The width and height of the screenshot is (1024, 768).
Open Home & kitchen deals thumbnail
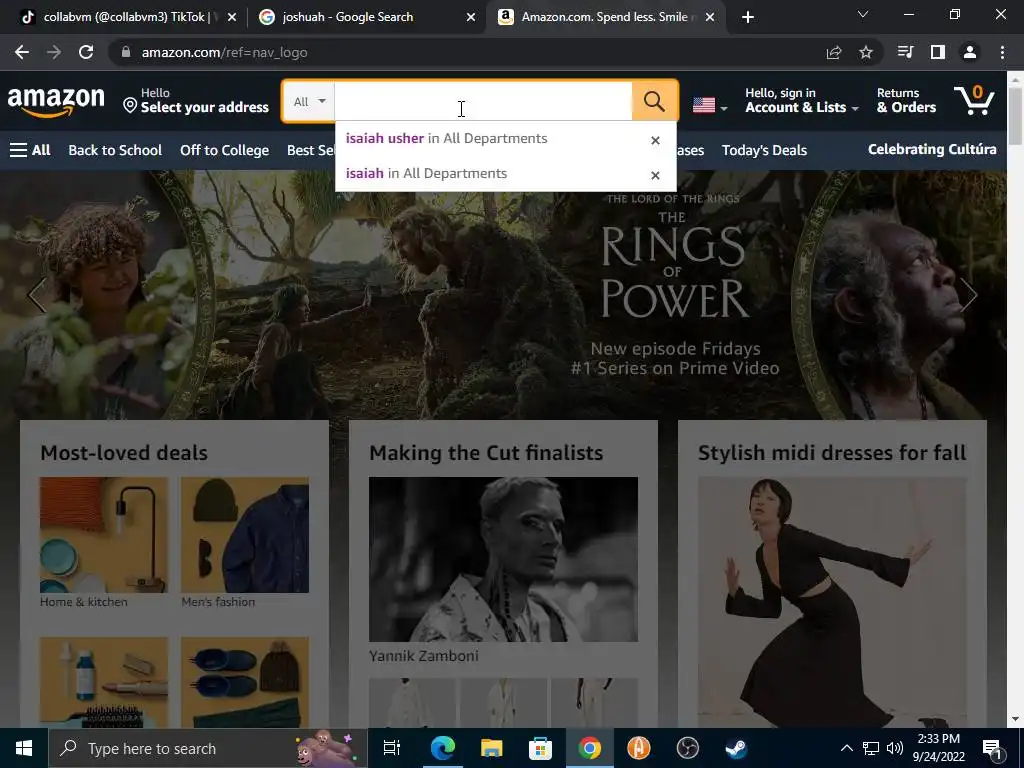point(104,535)
